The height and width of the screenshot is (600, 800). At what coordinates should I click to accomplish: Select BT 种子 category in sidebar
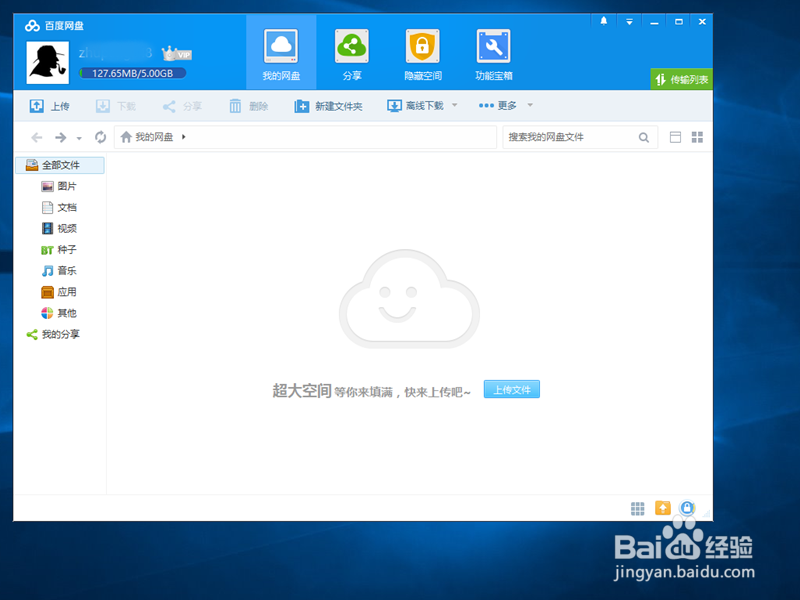point(59,250)
